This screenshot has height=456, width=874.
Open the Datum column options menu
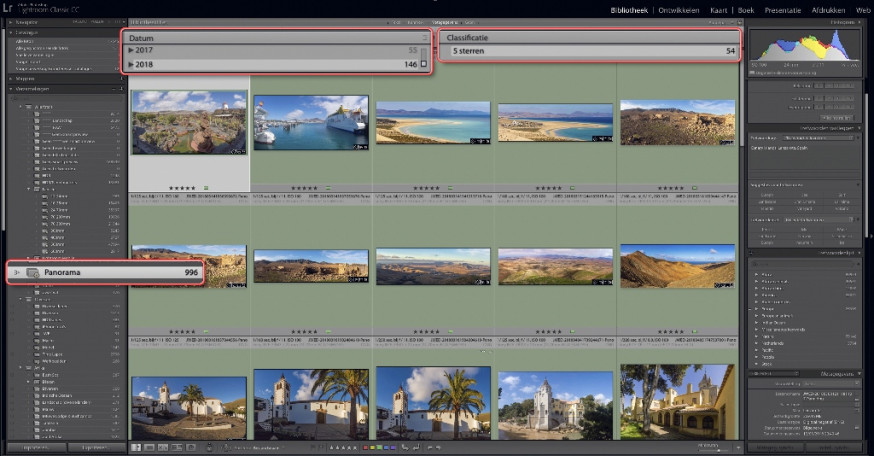(424, 38)
